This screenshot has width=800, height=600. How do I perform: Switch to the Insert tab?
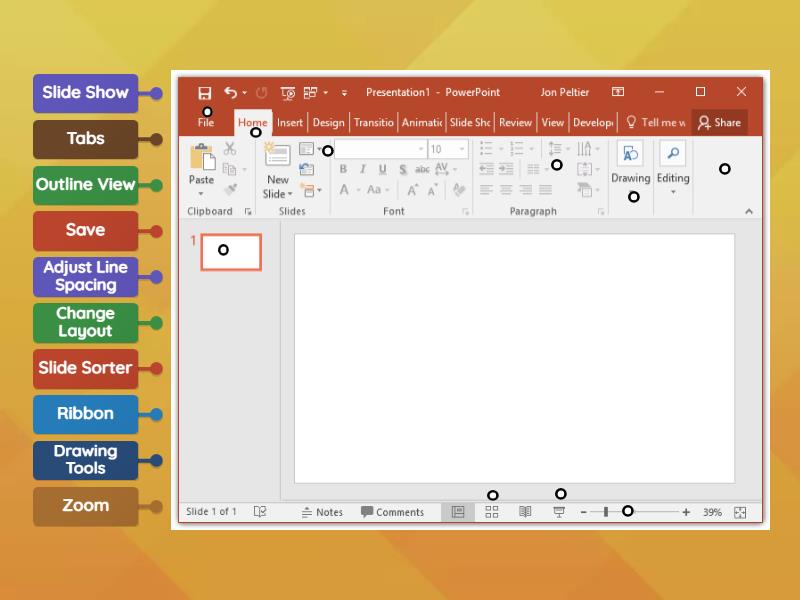point(290,122)
